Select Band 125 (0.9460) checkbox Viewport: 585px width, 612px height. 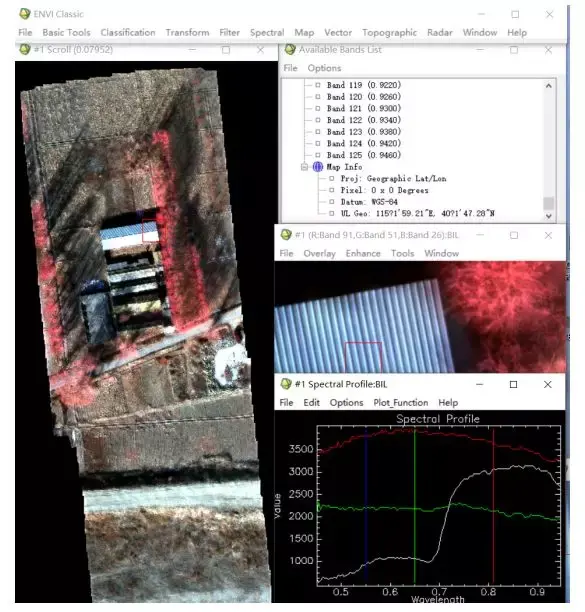pyautogui.click(x=318, y=155)
